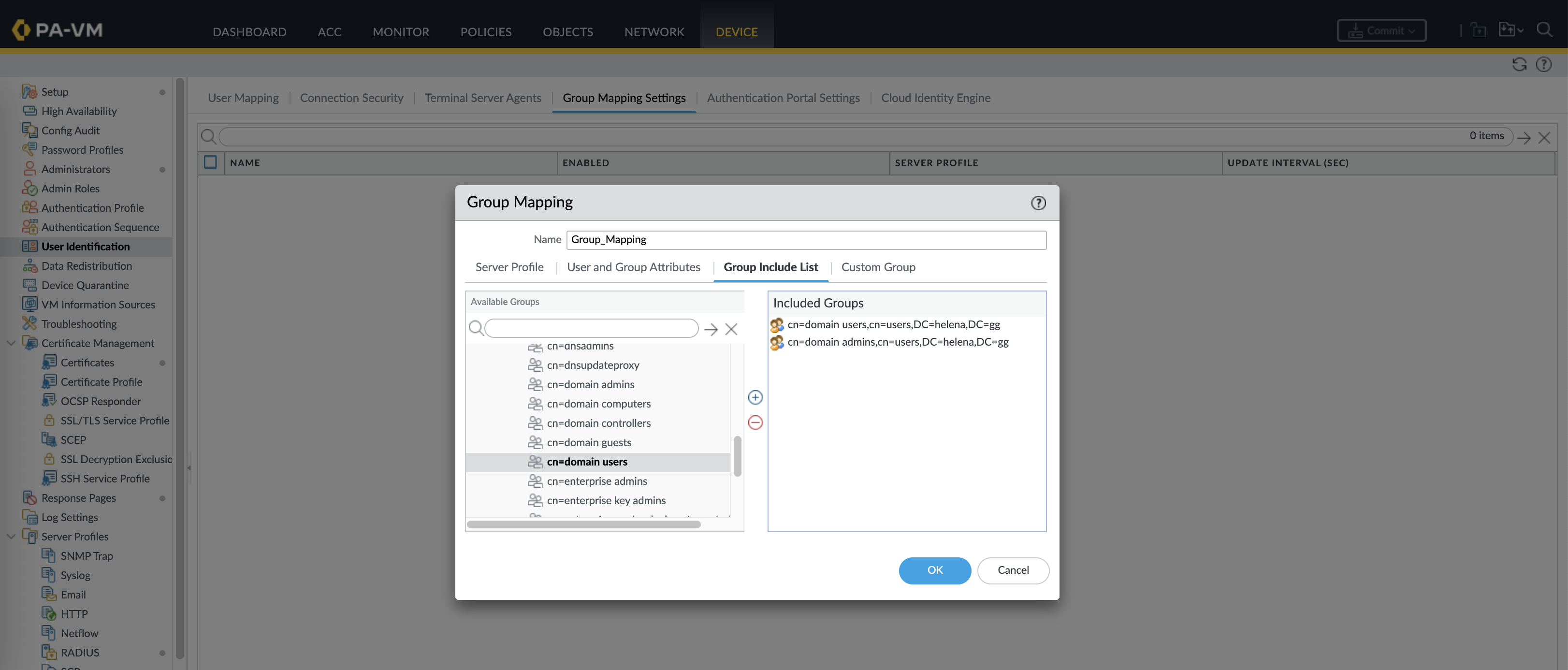Viewport: 1568px width, 670px height.
Task: Collapse the Certificate Management tree node
Action: [x=11, y=343]
